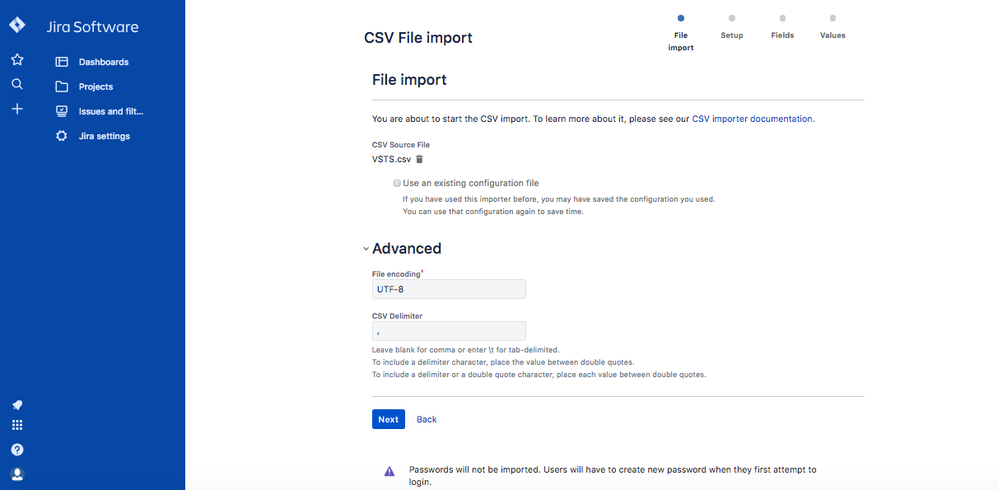The height and width of the screenshot is (490, 998).
Task: Open starred items star icon
Action: (17, 60)
